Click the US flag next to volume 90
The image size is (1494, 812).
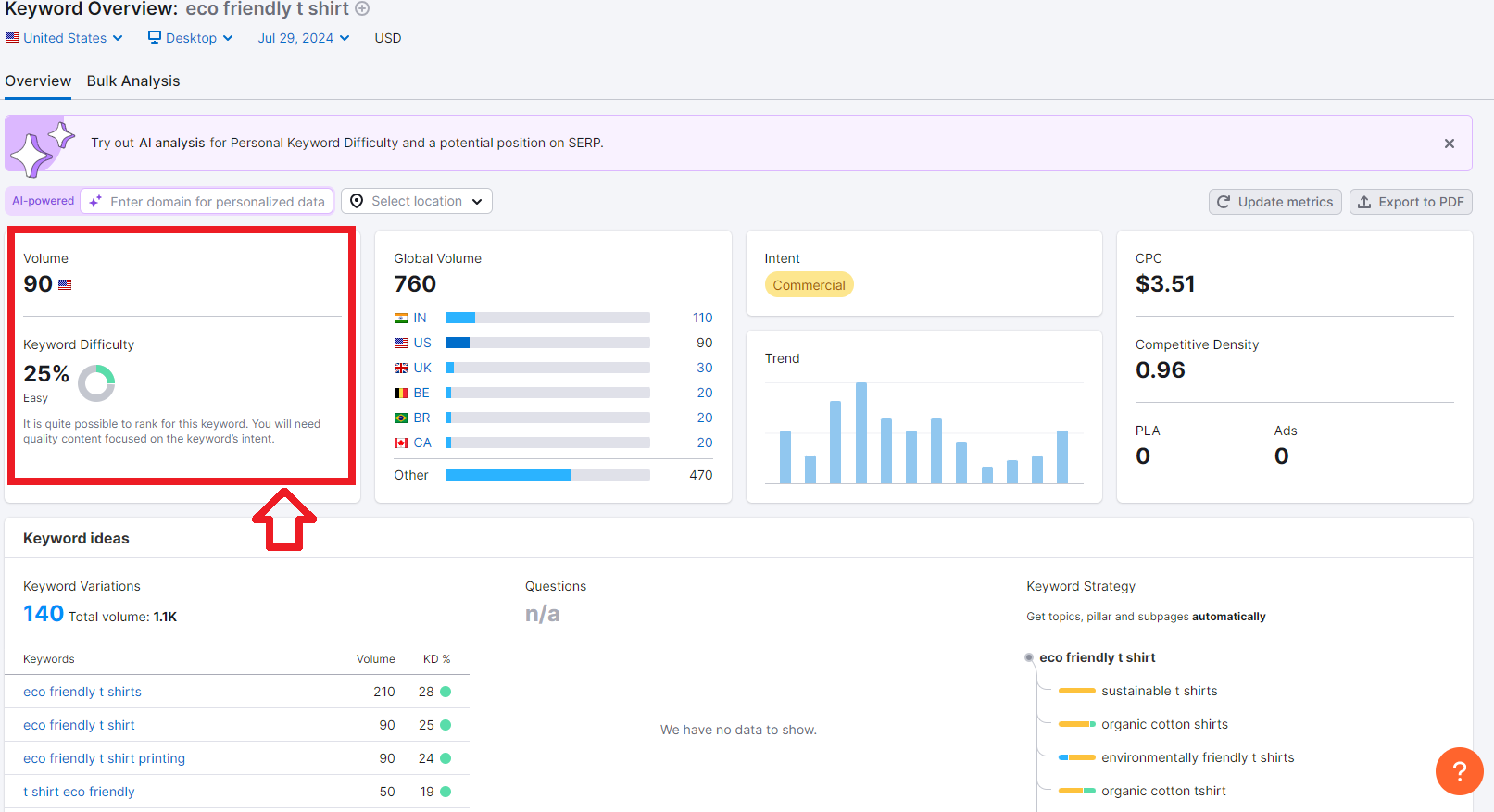[x=65, y=285]
